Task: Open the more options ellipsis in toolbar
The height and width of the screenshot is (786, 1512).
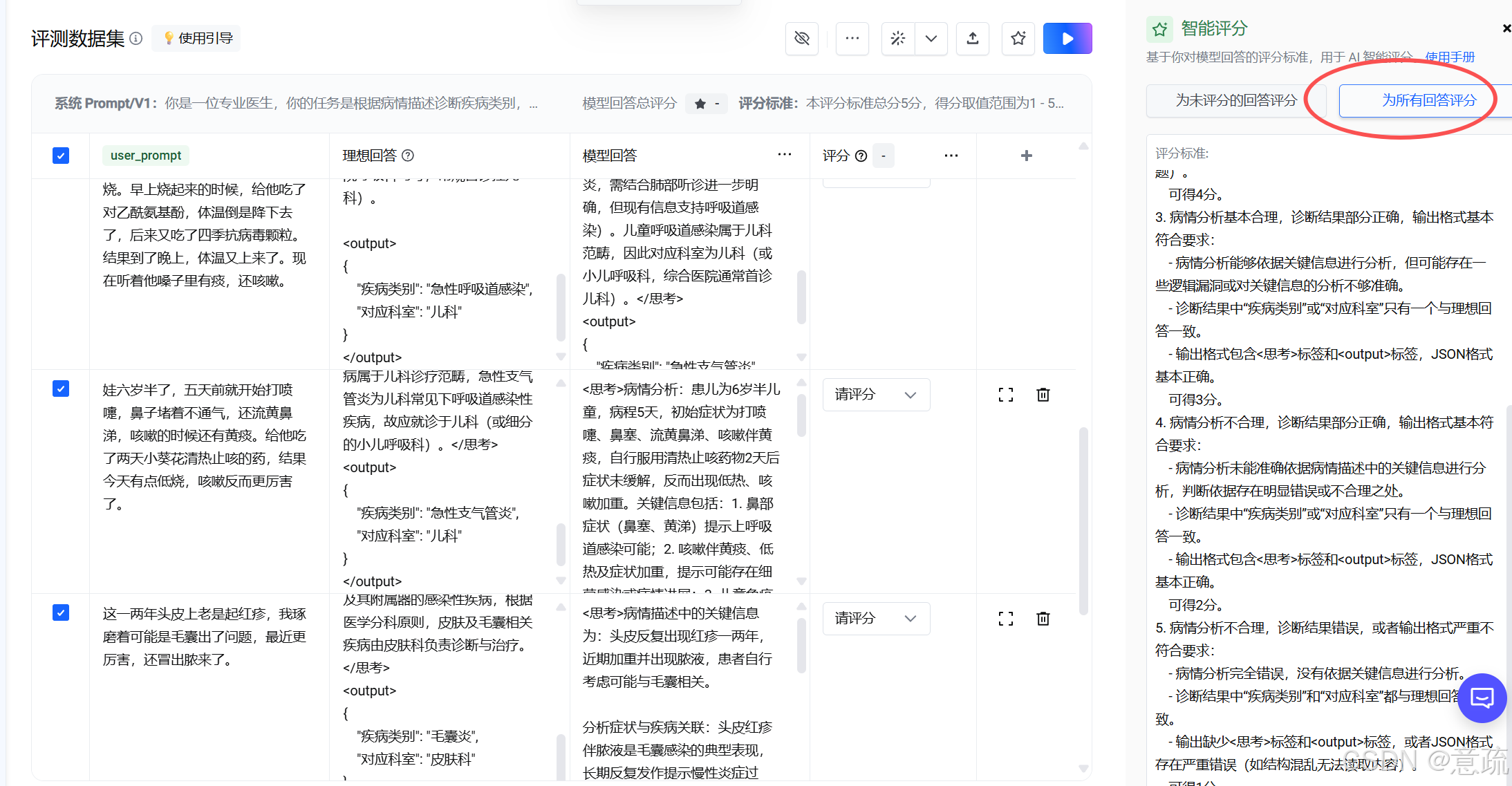Action: (852, 39)
